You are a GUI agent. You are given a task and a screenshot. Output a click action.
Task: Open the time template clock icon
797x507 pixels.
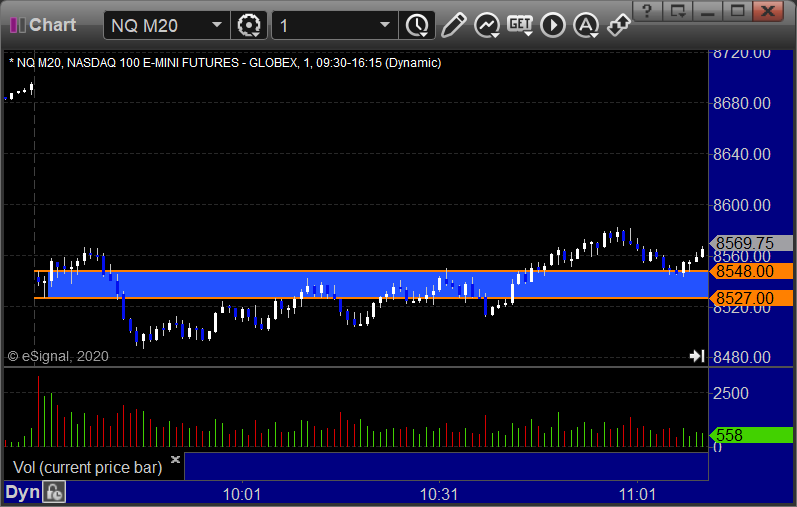417,25
